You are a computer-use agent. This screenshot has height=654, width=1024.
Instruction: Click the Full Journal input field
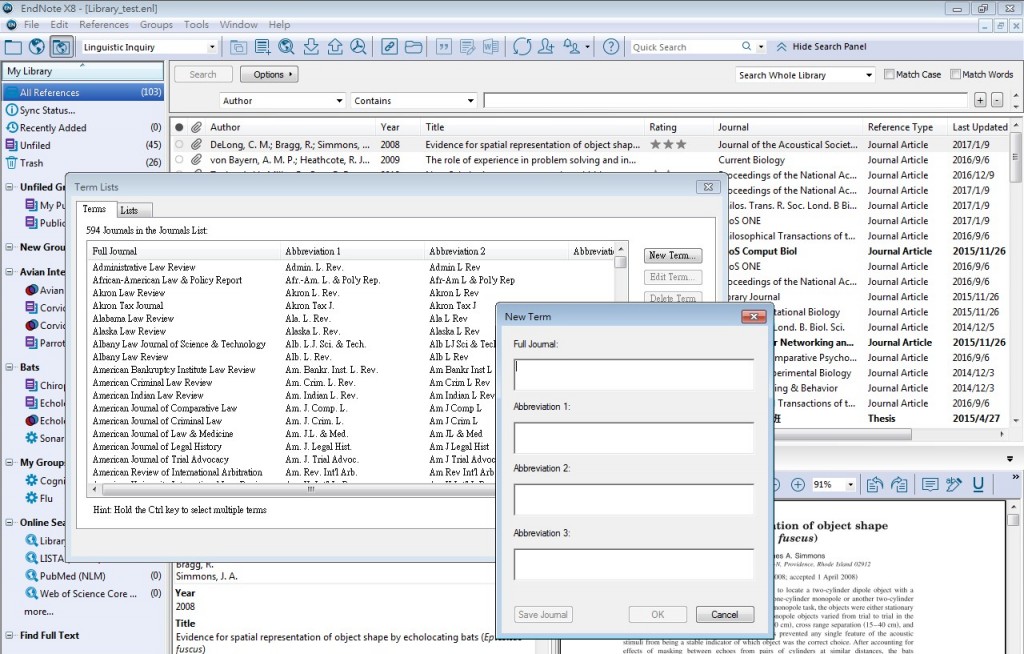(633, 374)
